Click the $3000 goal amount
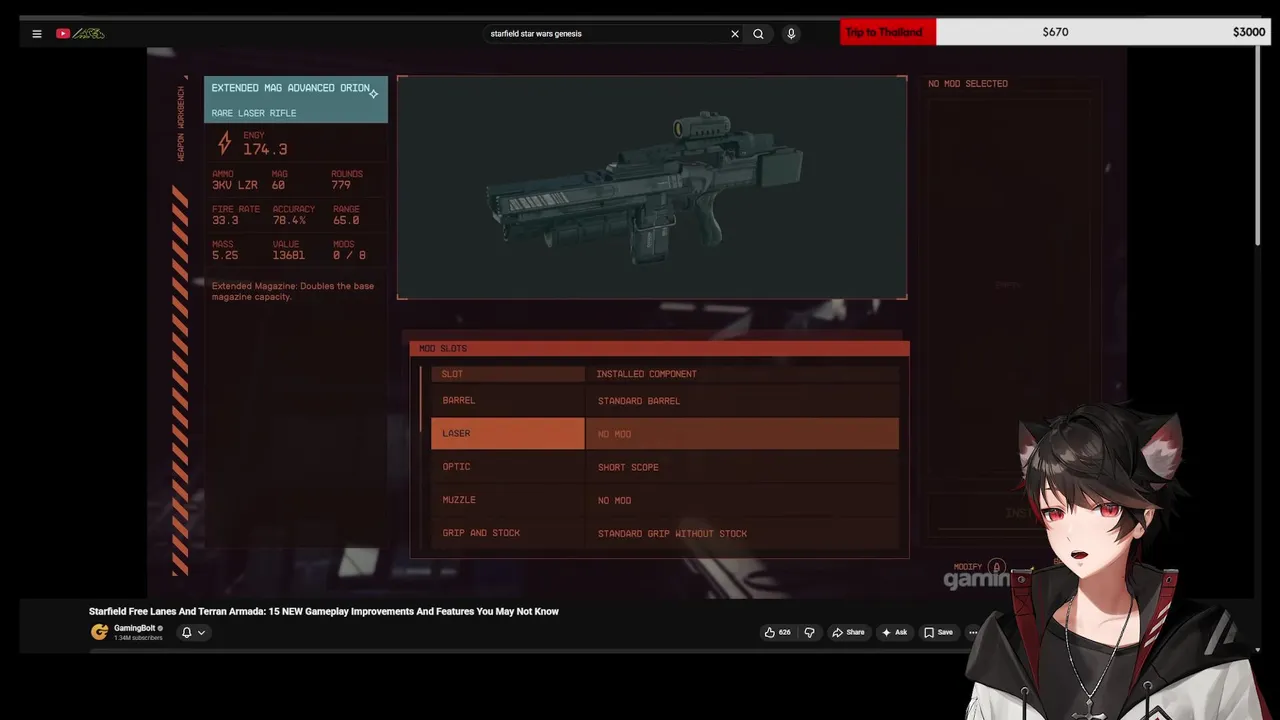Screen dimensions: 1280x720 [x=1249, y=32]
